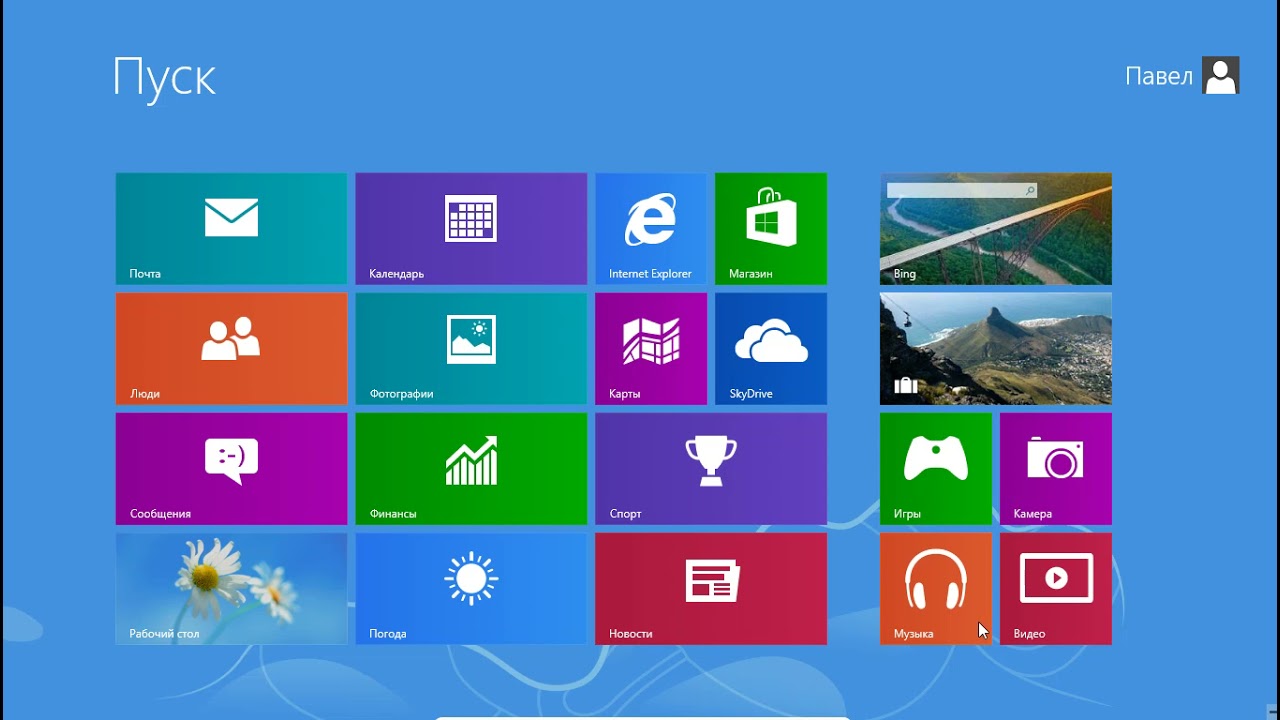Open the SkyDrive cloud tile

(x=771, y=349)
